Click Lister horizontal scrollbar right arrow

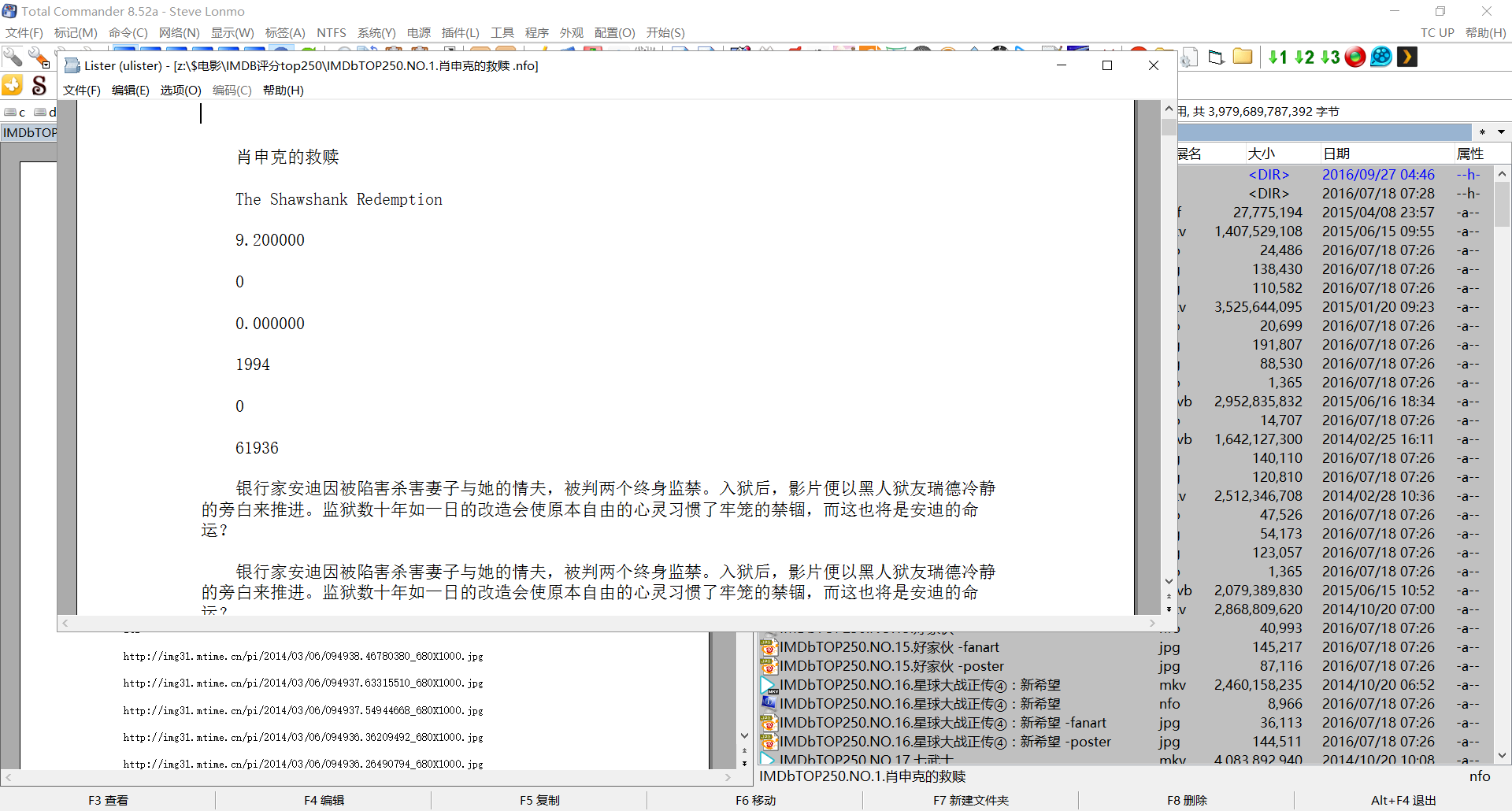[1152, 623]
